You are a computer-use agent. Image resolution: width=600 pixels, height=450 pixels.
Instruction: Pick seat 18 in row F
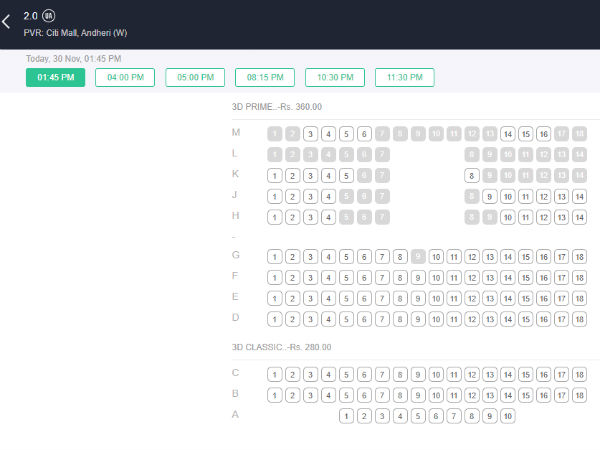point(579,277)
